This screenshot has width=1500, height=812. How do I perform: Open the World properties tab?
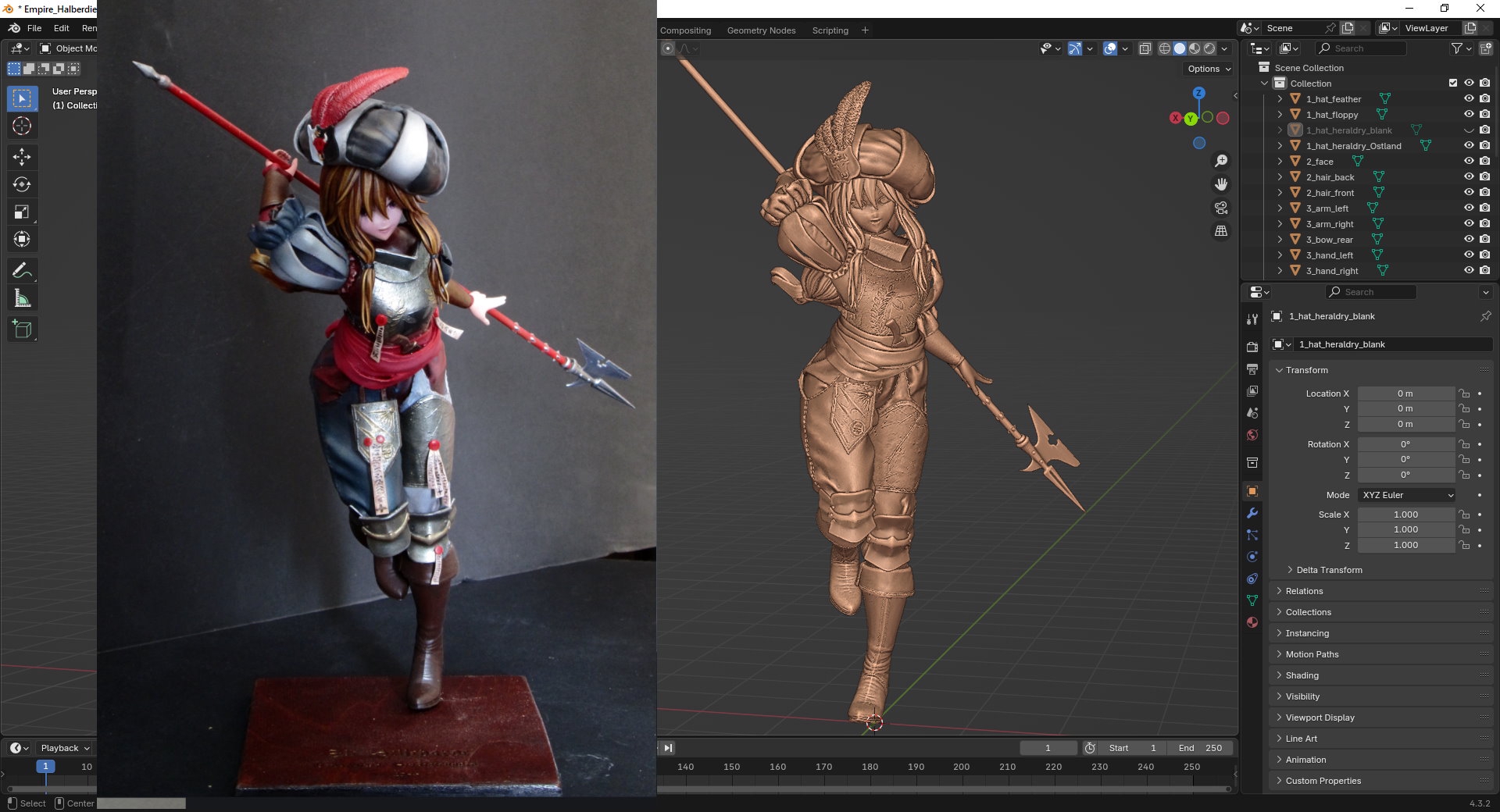point(1252,435)
